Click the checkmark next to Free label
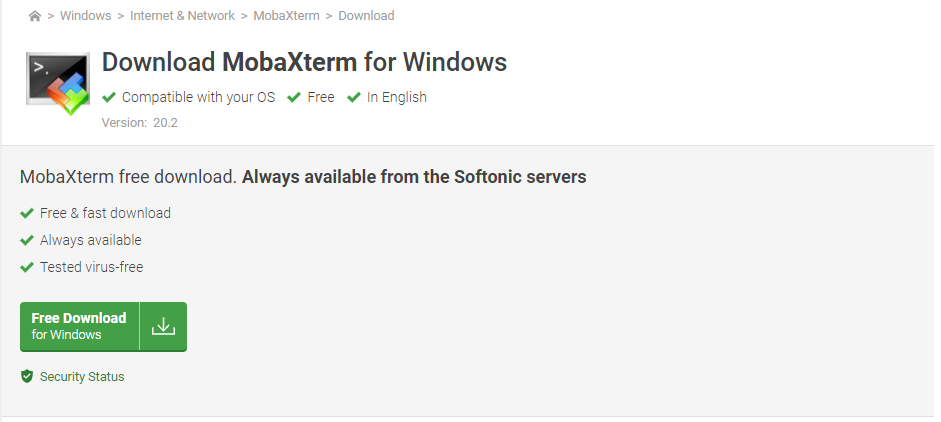 (294, 97)
